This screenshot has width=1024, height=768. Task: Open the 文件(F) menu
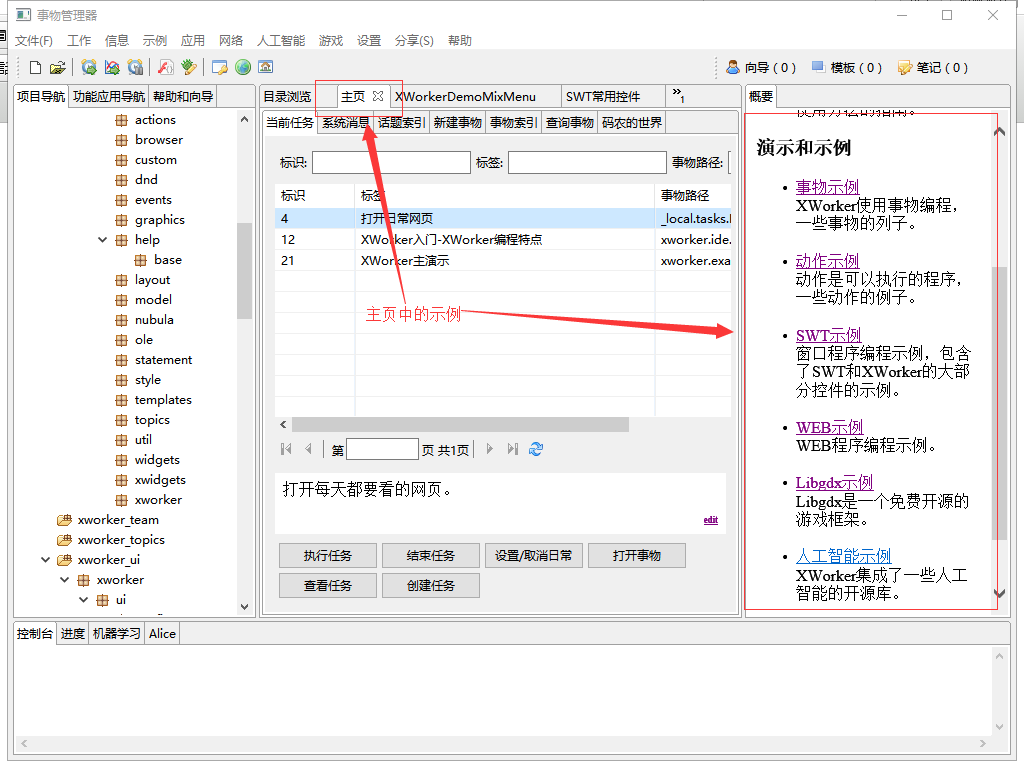click(34, 40)
